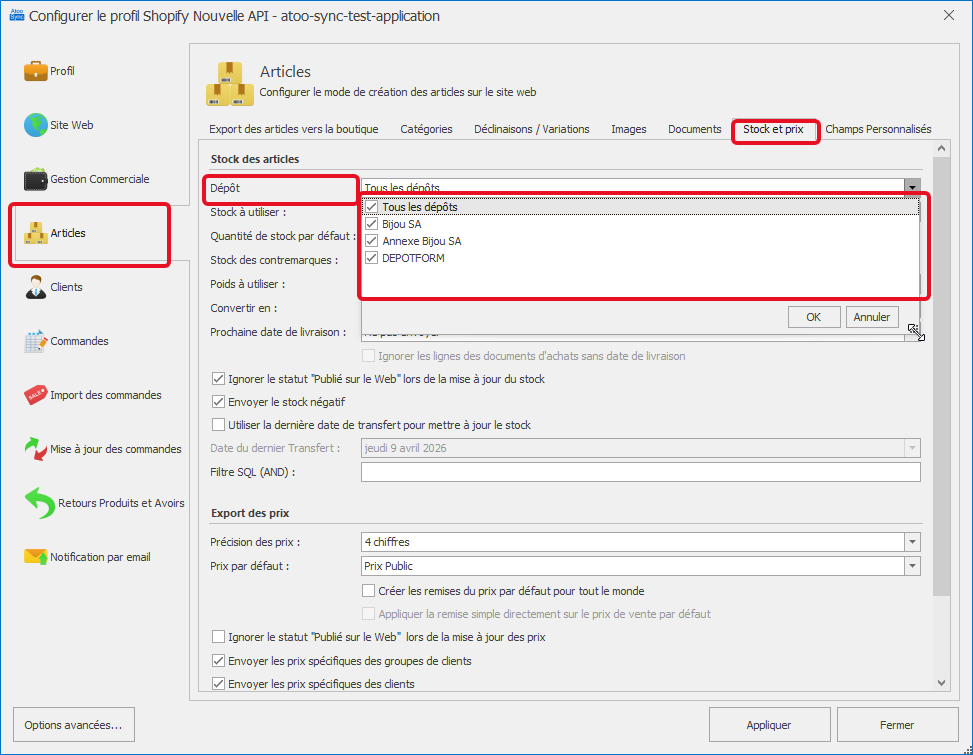Switch to Déclinaisons / Variations tab

click(532, 129)
